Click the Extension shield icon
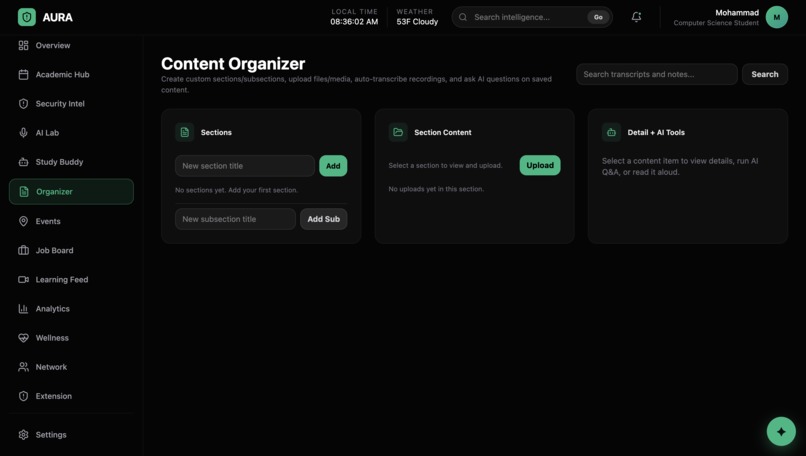Viewport: 806px width, 456px height. click(23, 396)
